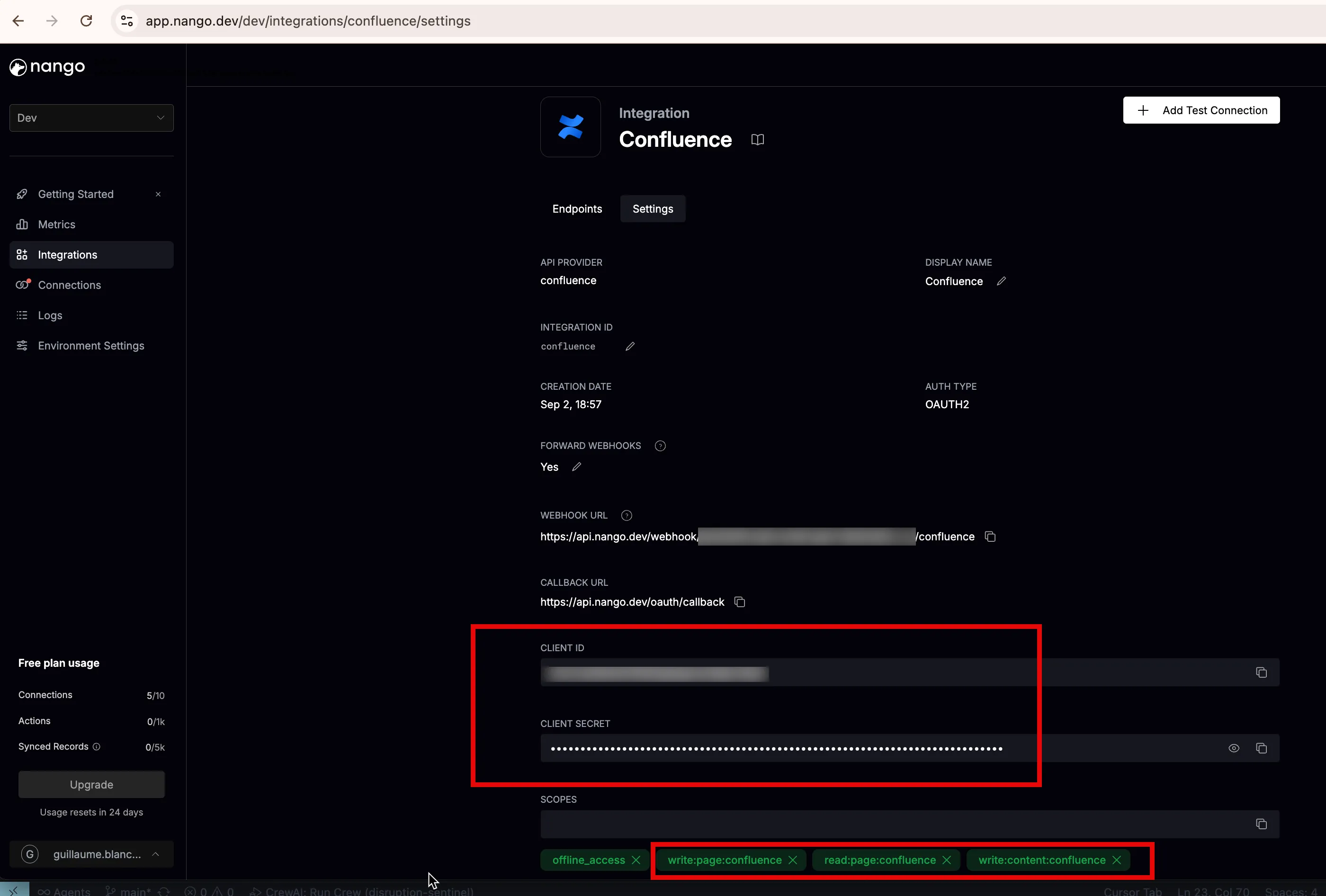The image size is (1326, 896).
Task: Copy the Callback URL
Action: click(x=739, y=601)
